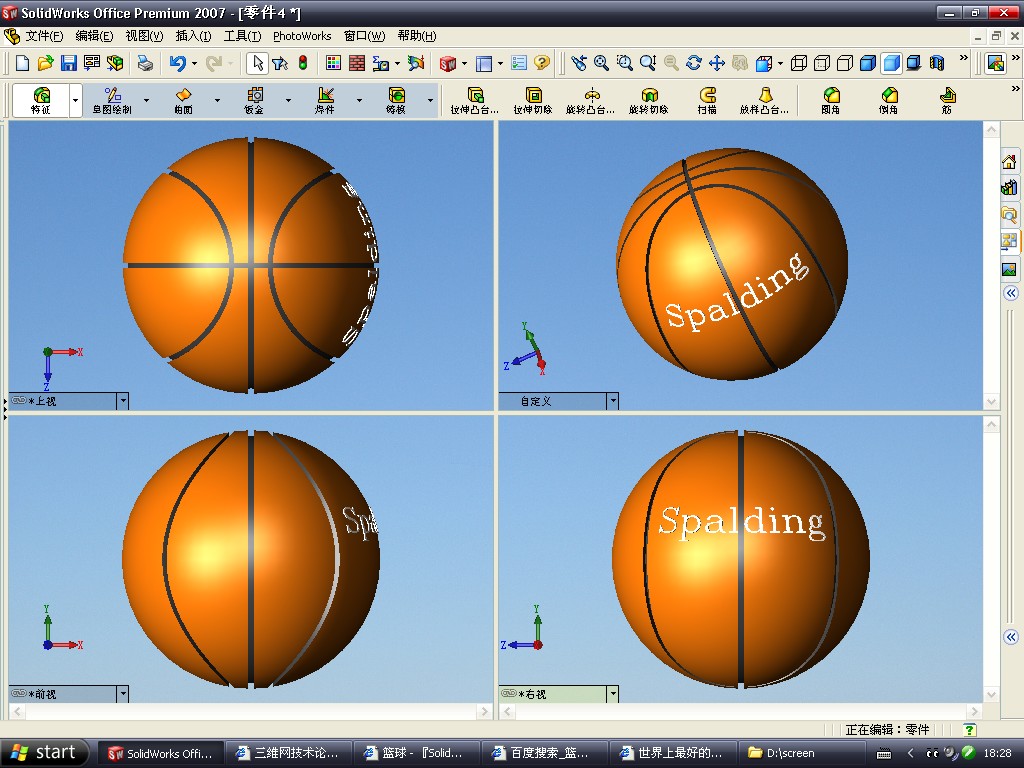Screen dimensions: 1024x768
Task: Save the part with the floppy disk icon
Action: [69, 63]
